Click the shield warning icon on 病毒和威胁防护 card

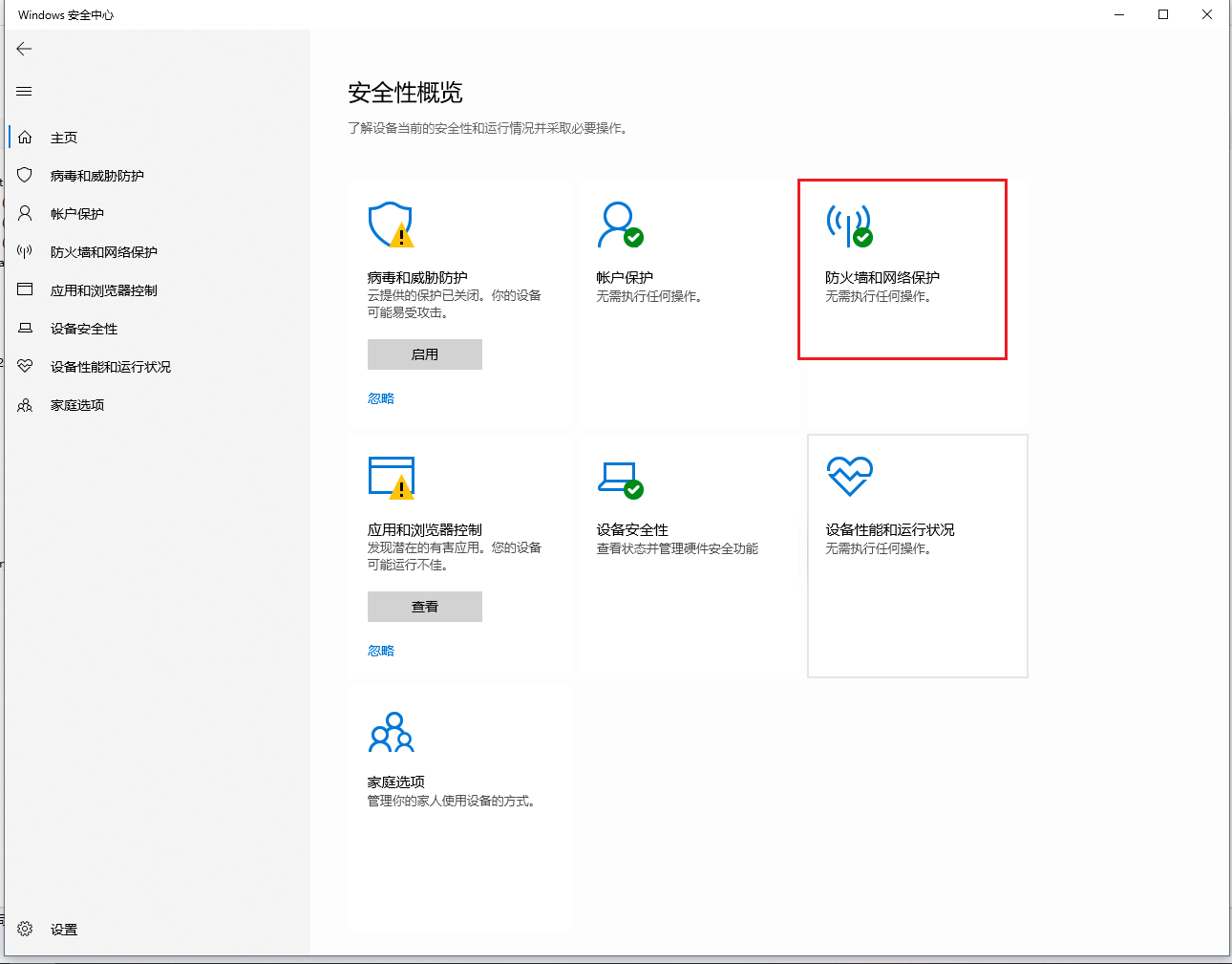coord(391,225)
